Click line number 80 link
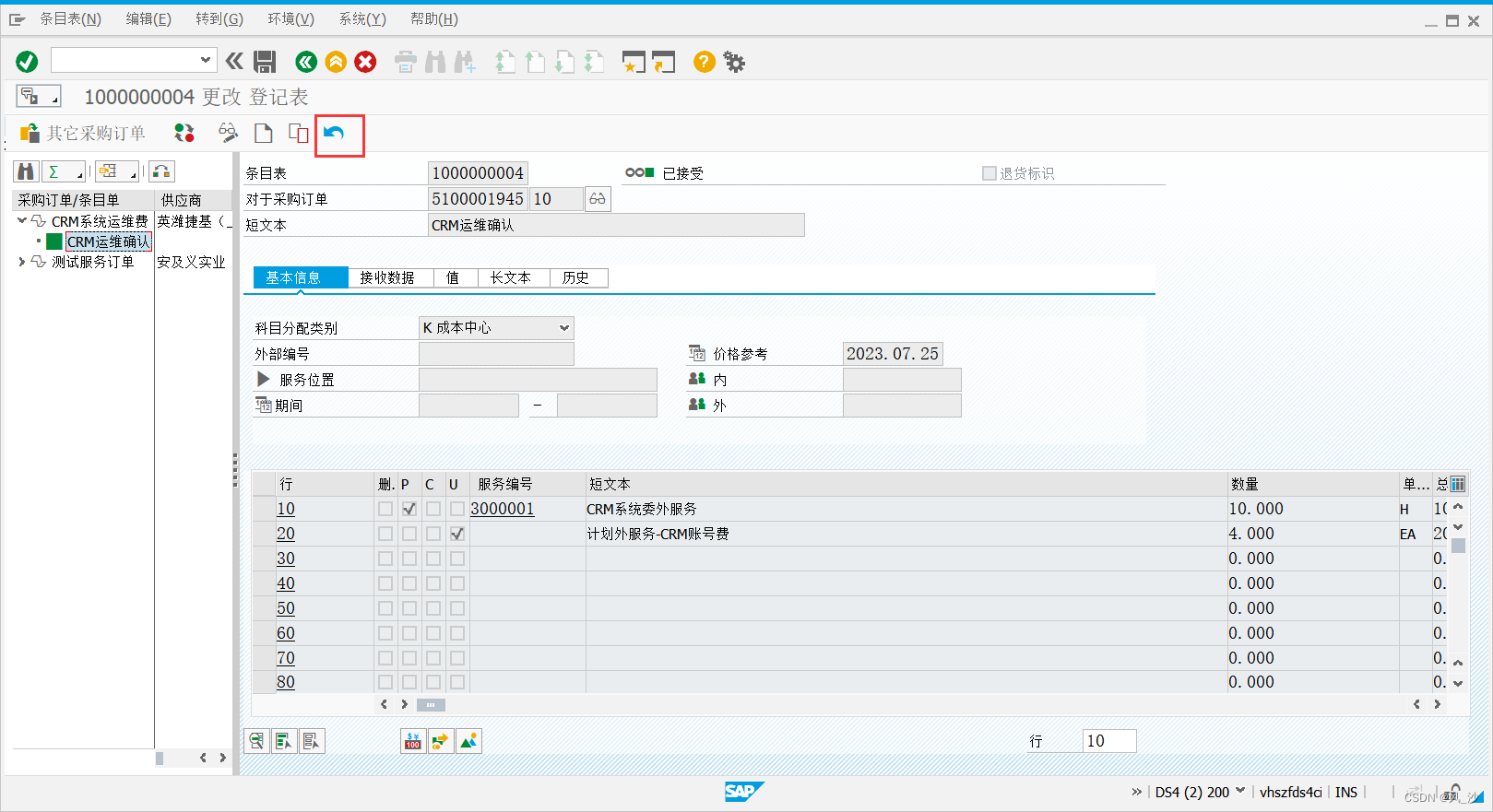Screen dimensions: 1493x812 286,682
